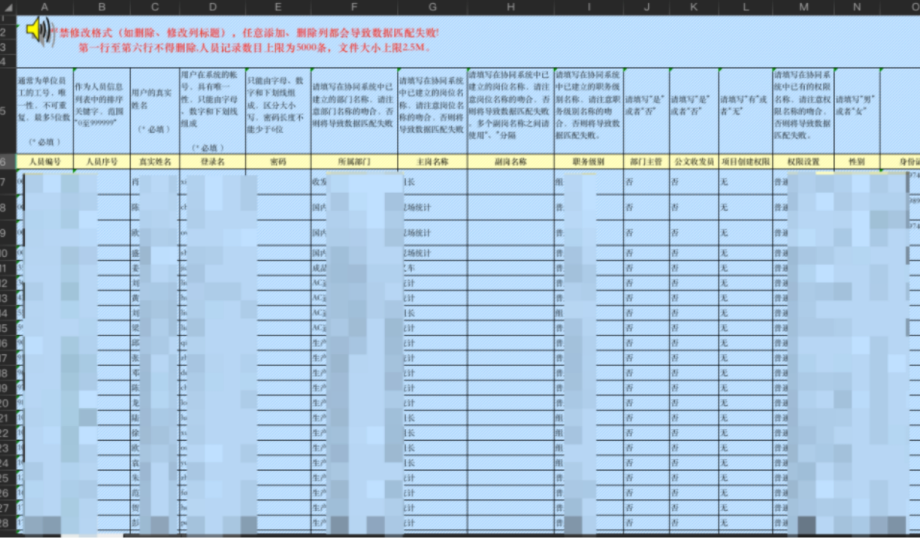920x539 pixels.
Task: Select row 28 header
Action: point(8,523)
